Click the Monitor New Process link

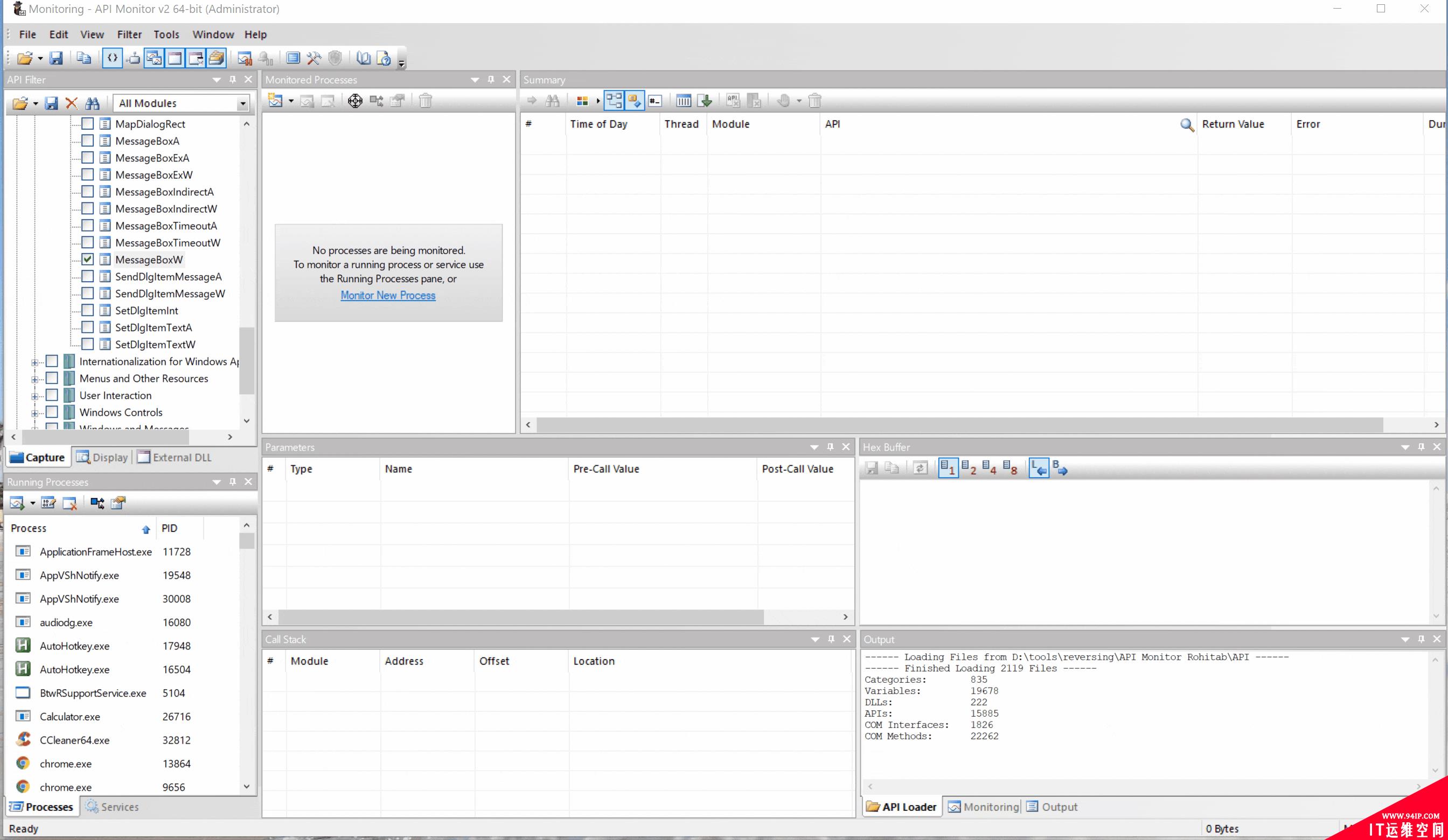click(x=388, y=295)
